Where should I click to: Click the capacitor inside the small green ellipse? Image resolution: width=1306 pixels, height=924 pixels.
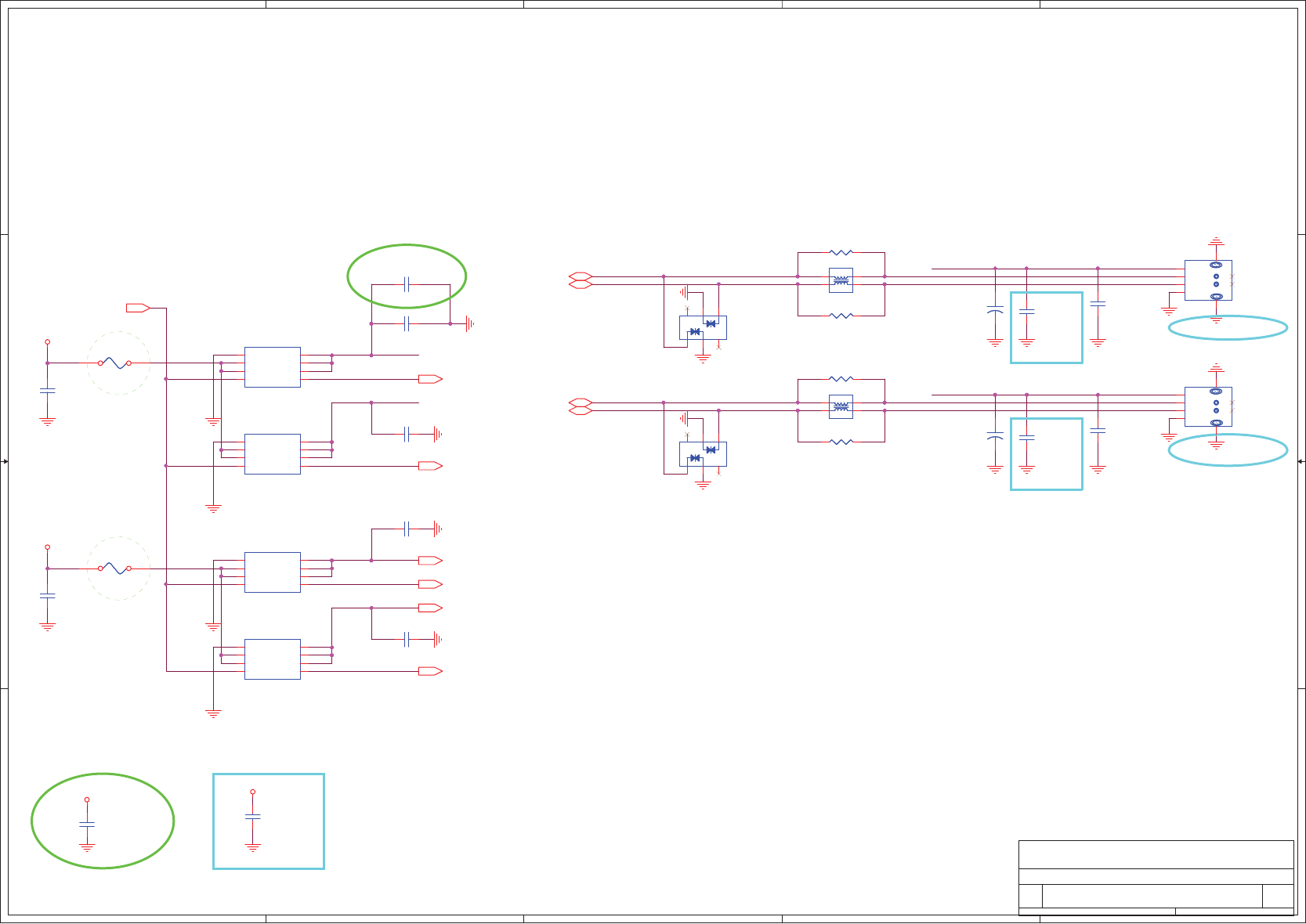pos(407,284)
